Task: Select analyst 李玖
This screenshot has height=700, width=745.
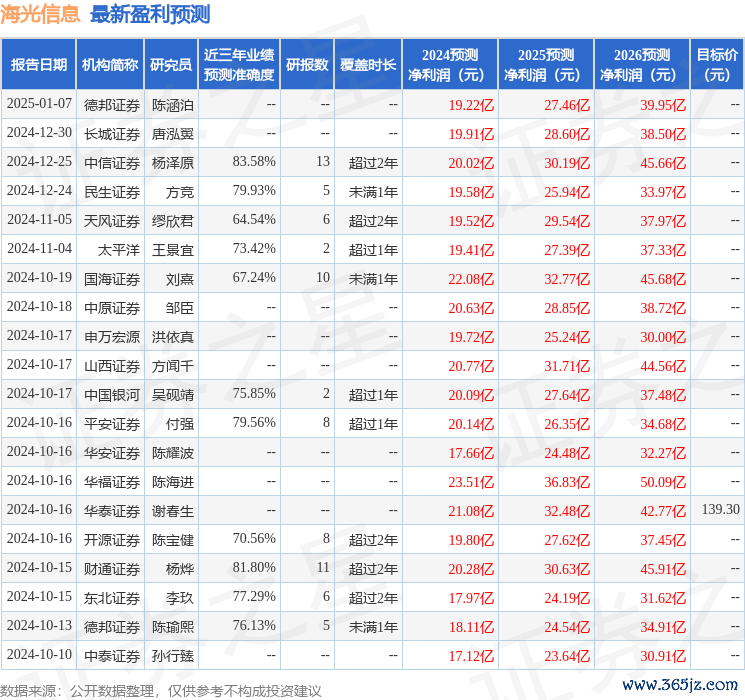Action: 180,598
